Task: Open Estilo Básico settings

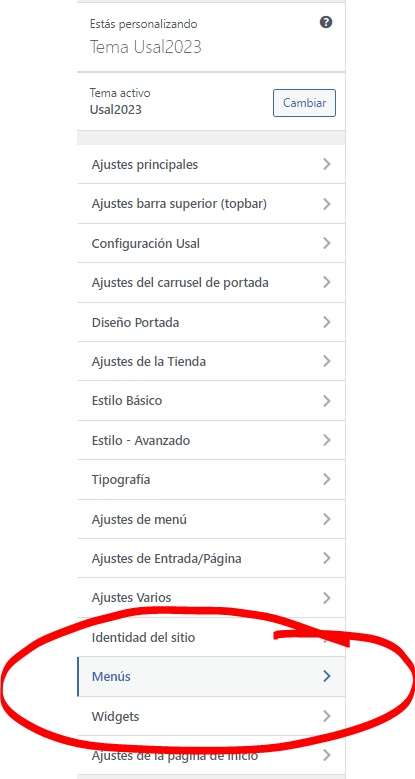Action: pyautogui.click(x=211, y=401)
